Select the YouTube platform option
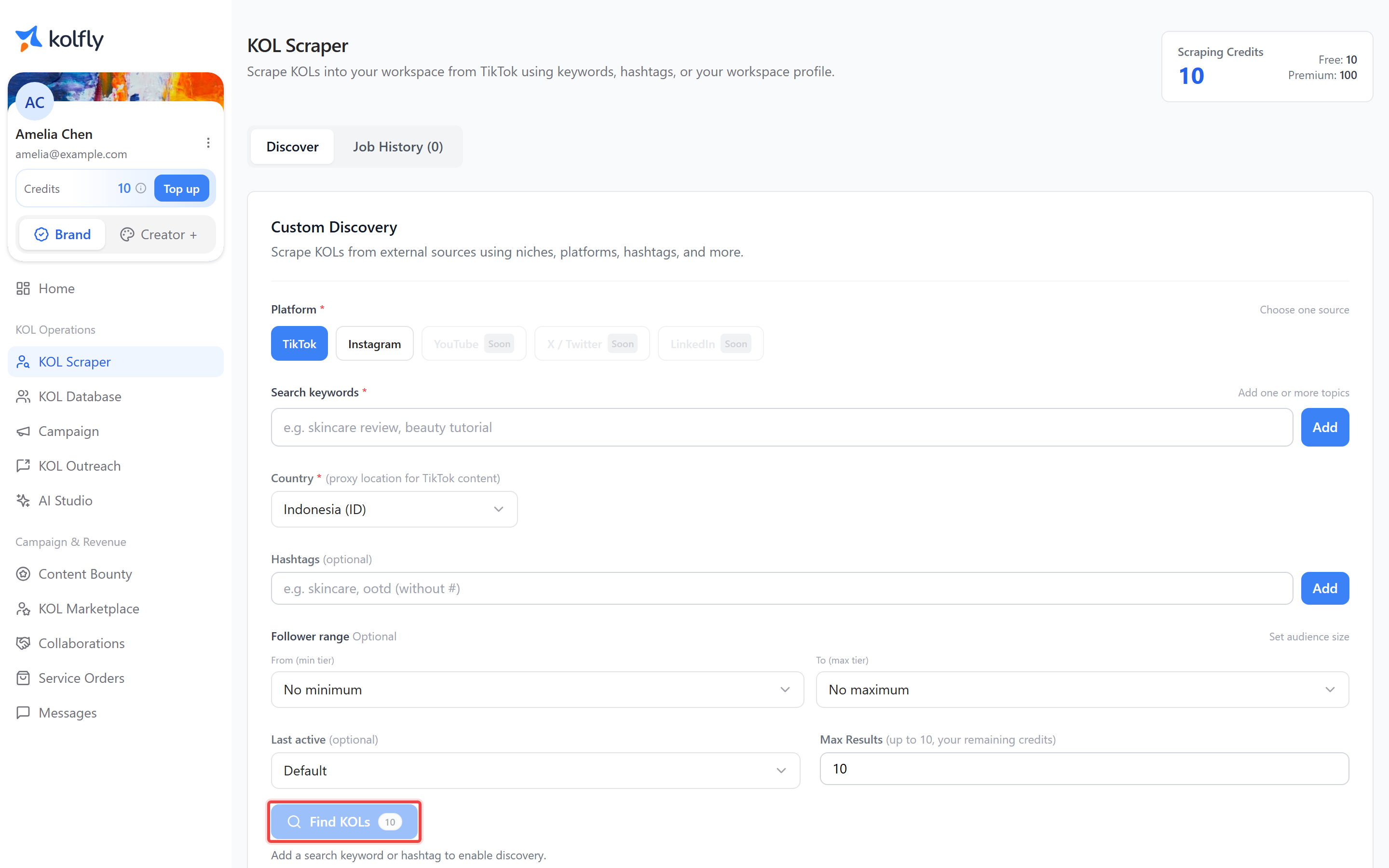Image resolution: width=1389 pixels, height=868 pixels. [x=474, y=344]
